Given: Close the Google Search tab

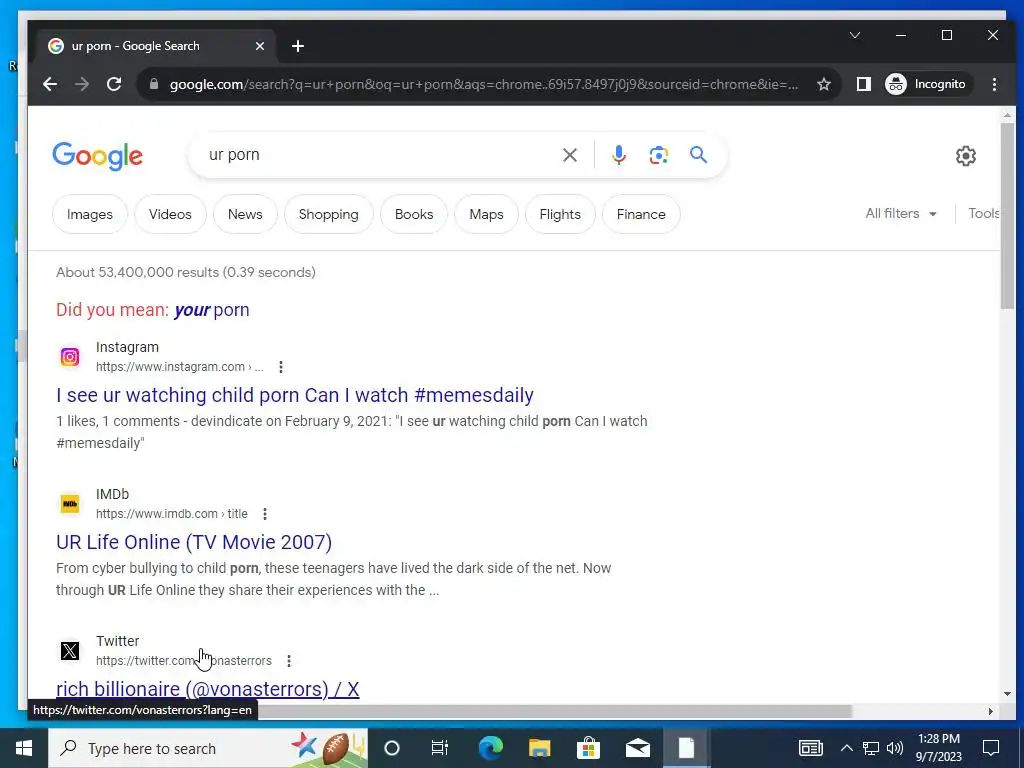Looking at the screenshot, I should click(x=260, y=46).
